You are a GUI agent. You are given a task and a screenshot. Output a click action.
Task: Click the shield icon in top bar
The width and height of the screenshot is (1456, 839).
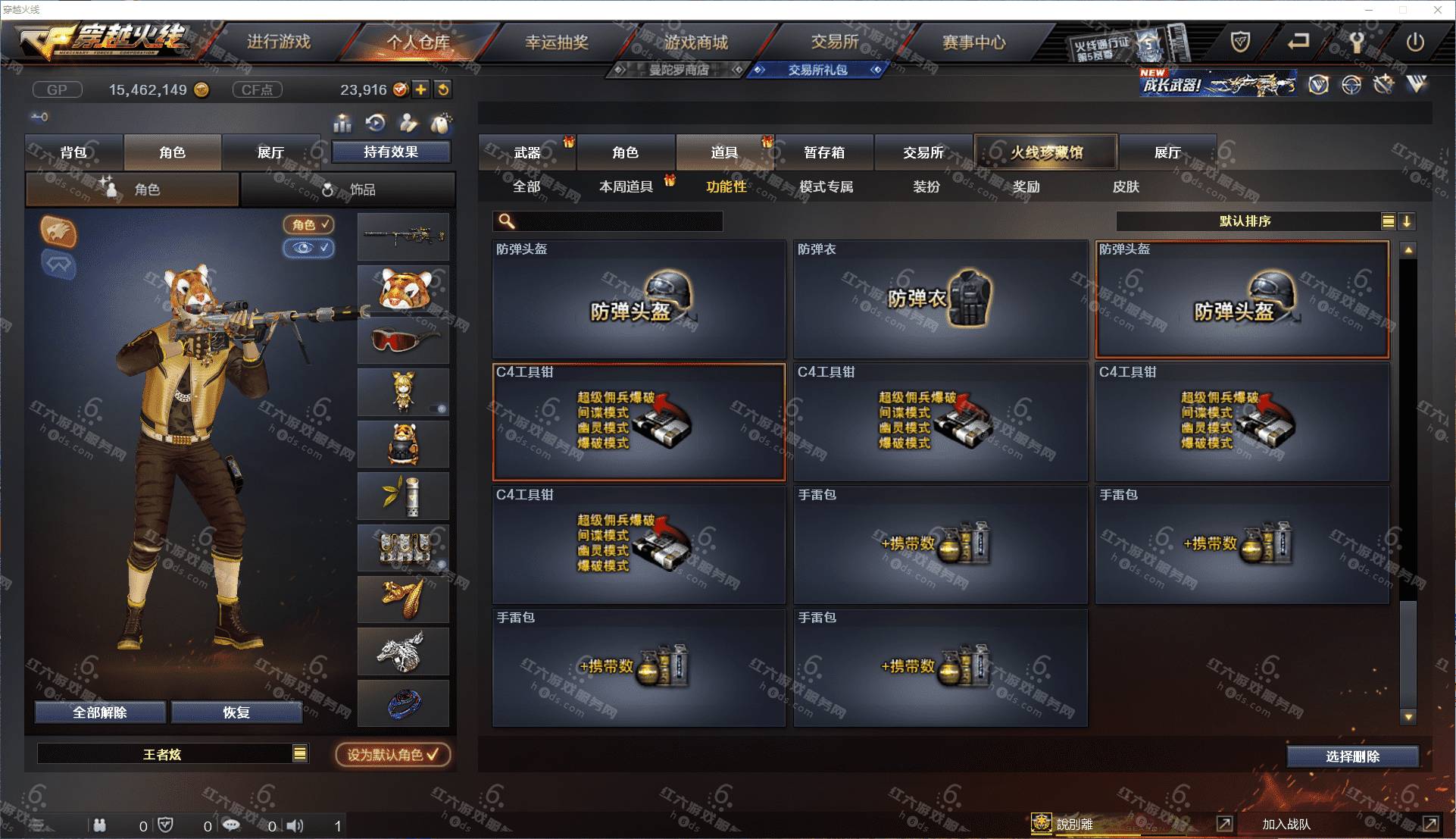point(1240,42)
